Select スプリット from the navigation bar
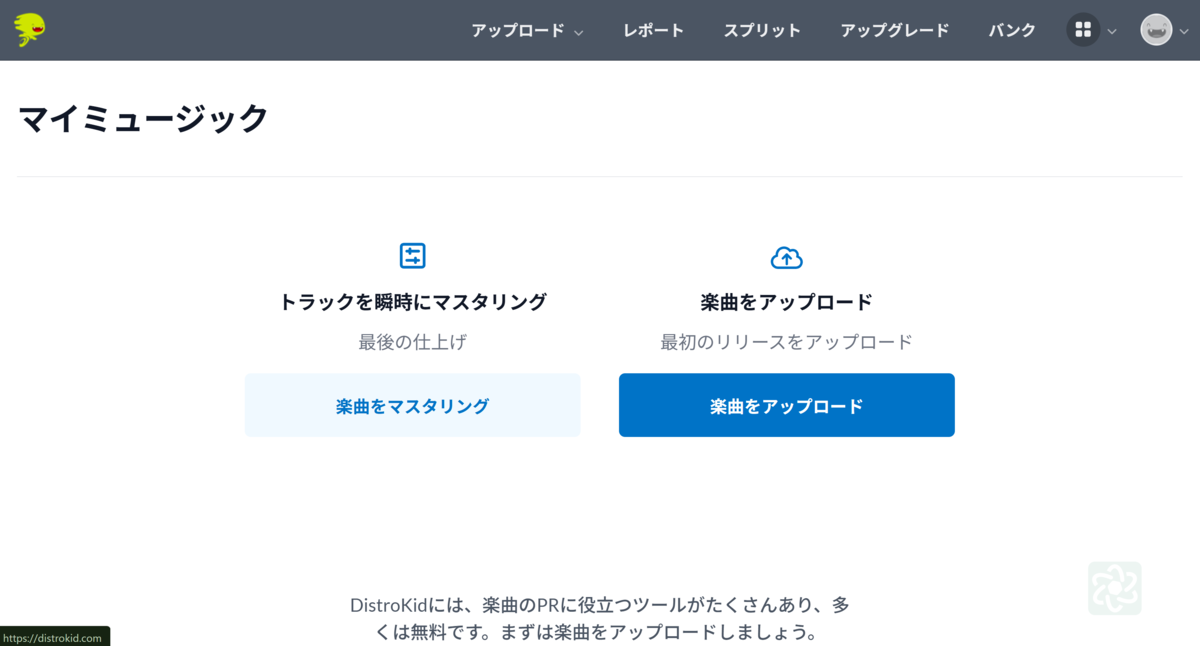Viewport: 1200px width, 646px height. 762,30
